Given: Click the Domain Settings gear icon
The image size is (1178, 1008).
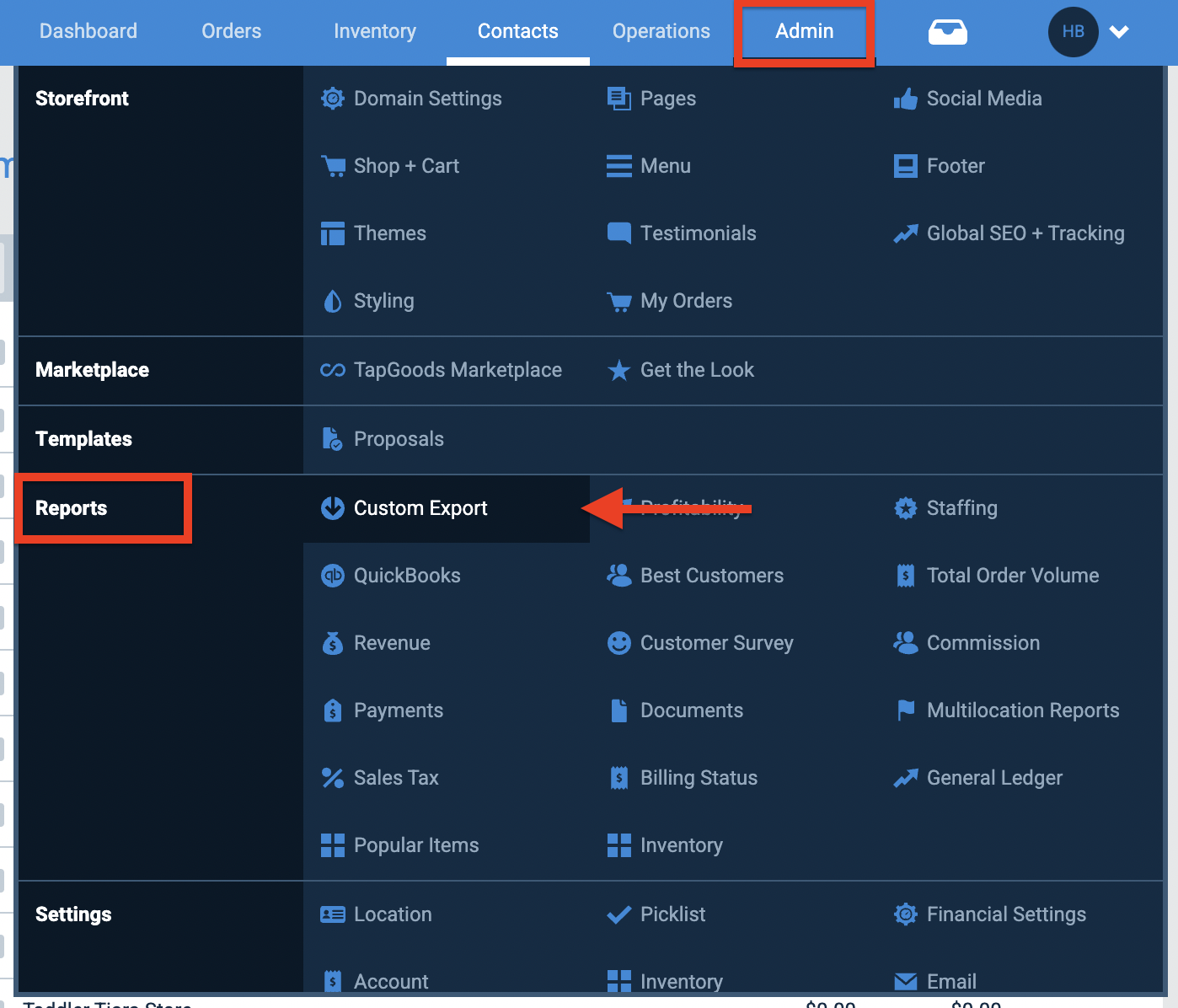Looking at the screenshot, I should [x=333, y=99].
